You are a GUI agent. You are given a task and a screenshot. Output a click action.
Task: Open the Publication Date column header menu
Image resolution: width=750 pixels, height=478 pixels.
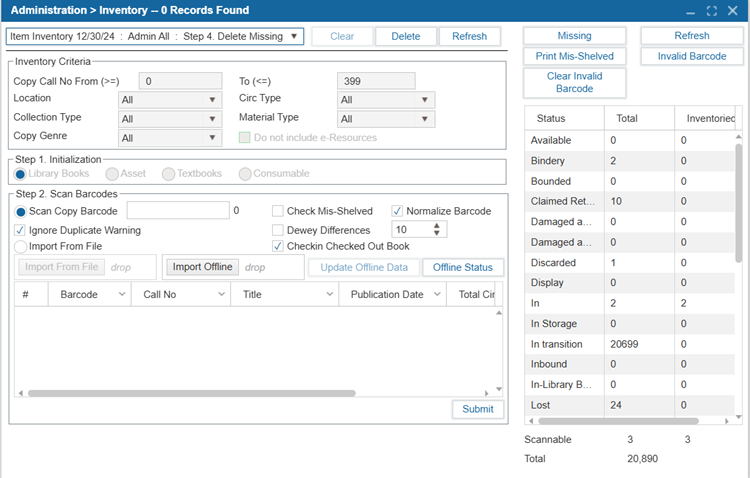[x=437, y=294]
